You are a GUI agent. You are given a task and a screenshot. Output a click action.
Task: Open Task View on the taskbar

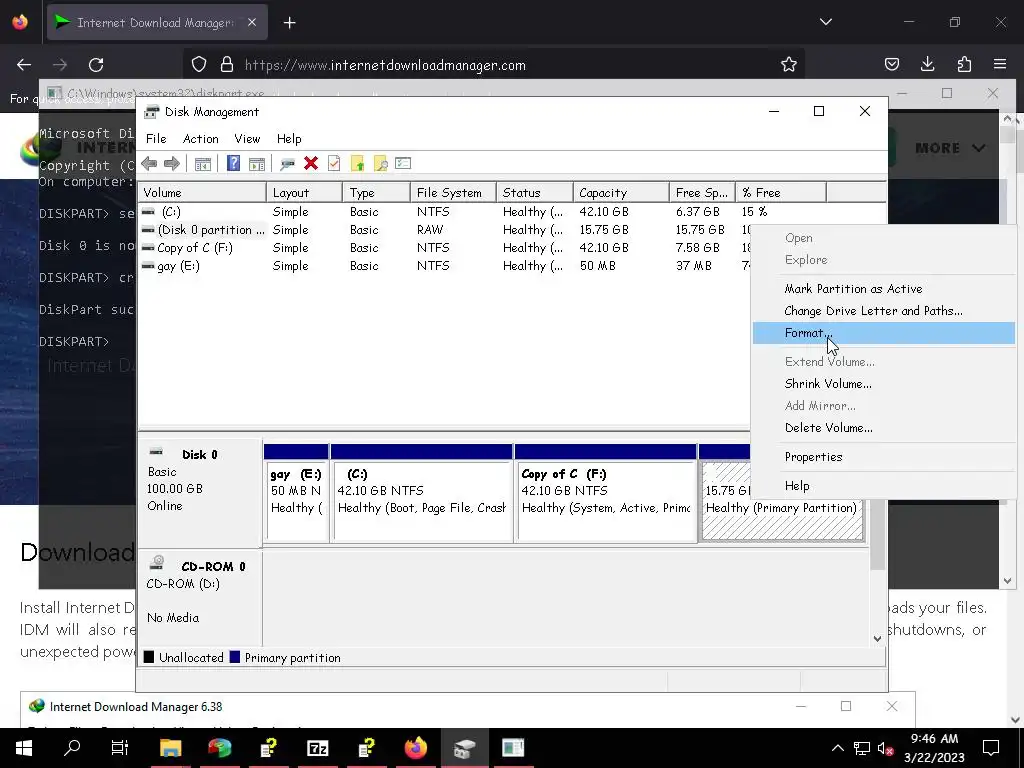[x=120, y=748]
